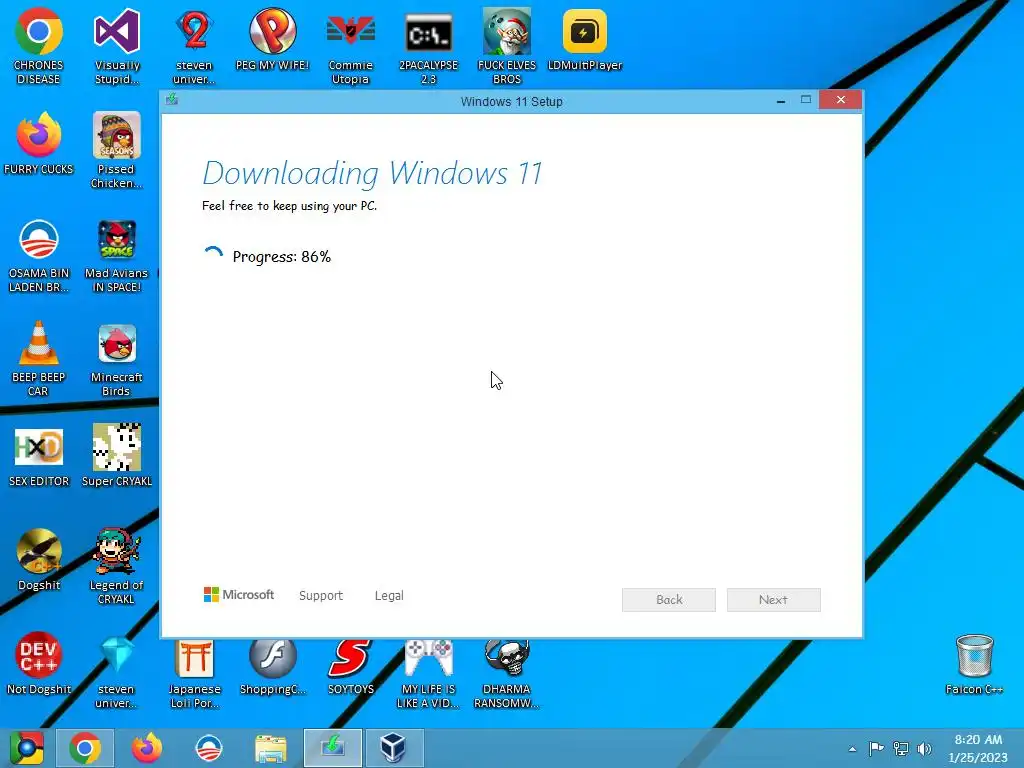This screenshot has height=768, width=1024.
Task: Select the ShoppingC... Flash icon
Action: (272, 666)
